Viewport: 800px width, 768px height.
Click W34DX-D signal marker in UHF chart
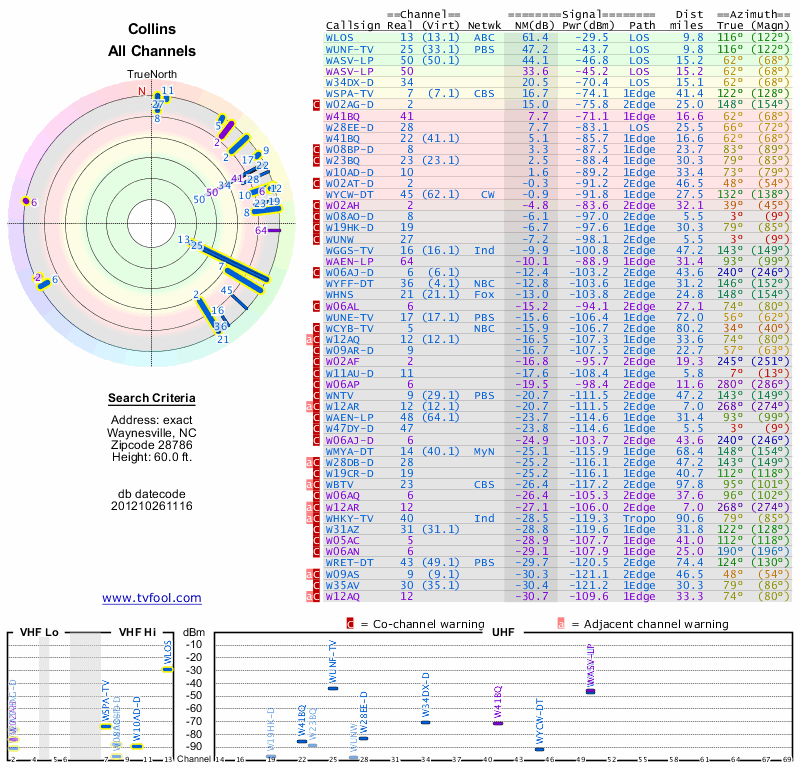[426, 722]
